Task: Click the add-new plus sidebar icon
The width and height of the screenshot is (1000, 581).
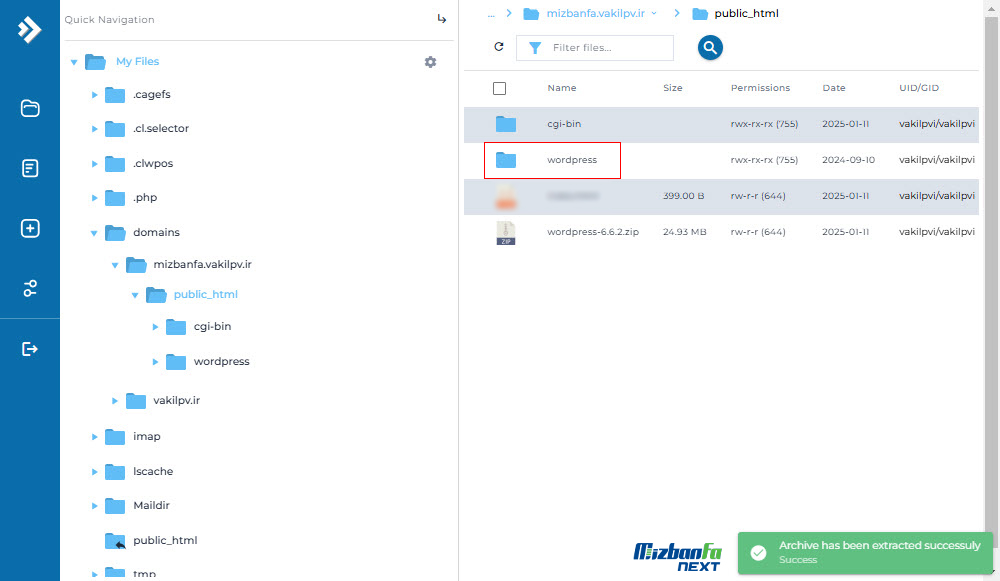Action: pyautogui.click(x=30, y=228)
